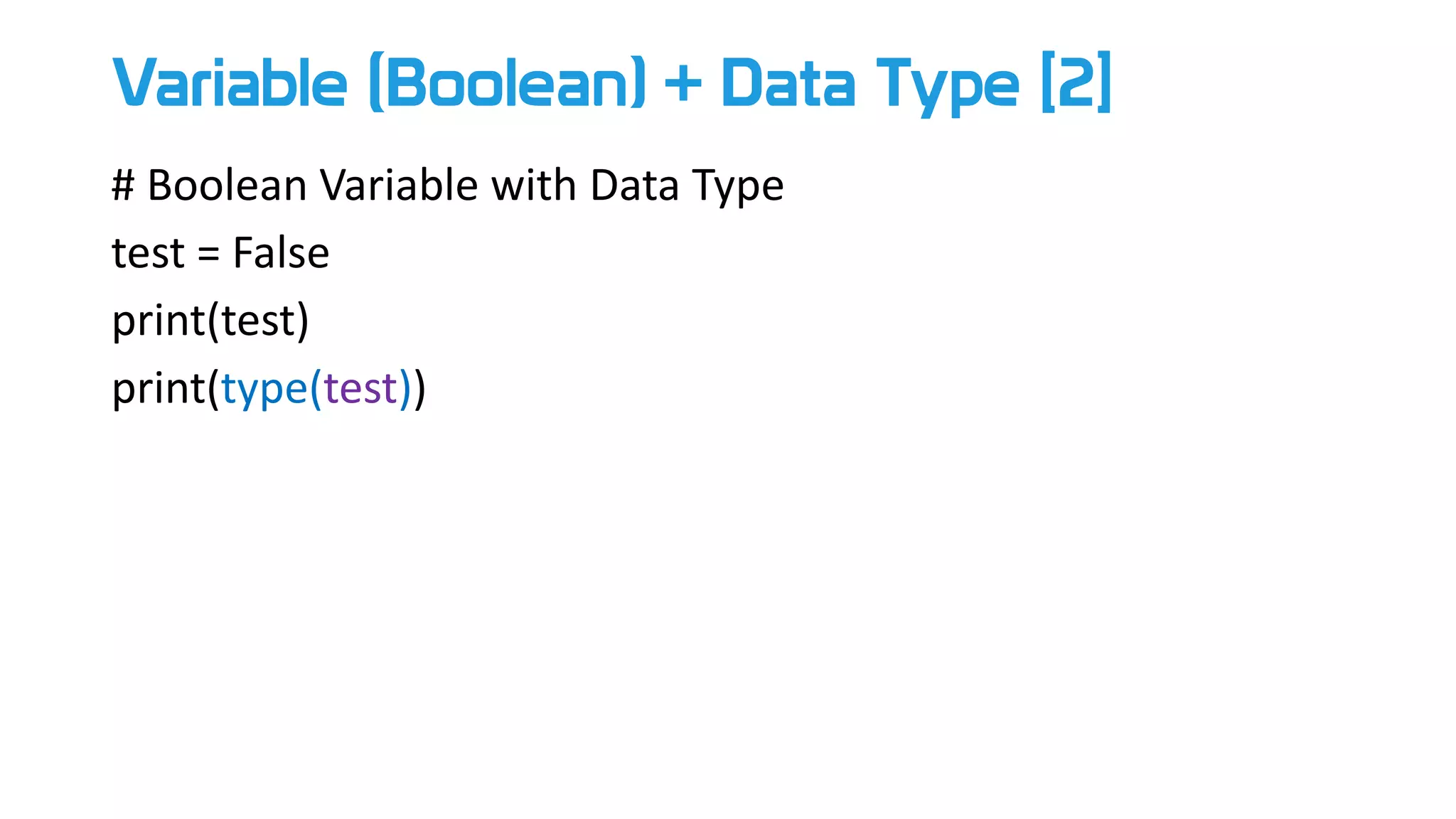Click the word 'False' in the code
Viewport: 1456px width, 819px height.
click(282, 253)
